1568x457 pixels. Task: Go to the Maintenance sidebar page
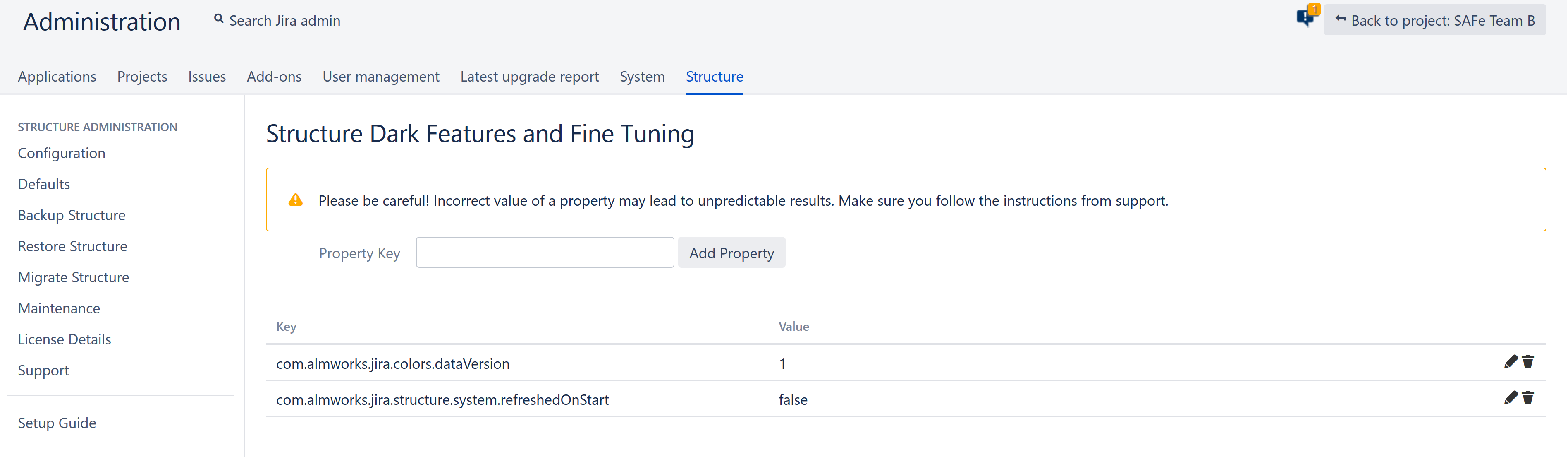coord(59,308)
